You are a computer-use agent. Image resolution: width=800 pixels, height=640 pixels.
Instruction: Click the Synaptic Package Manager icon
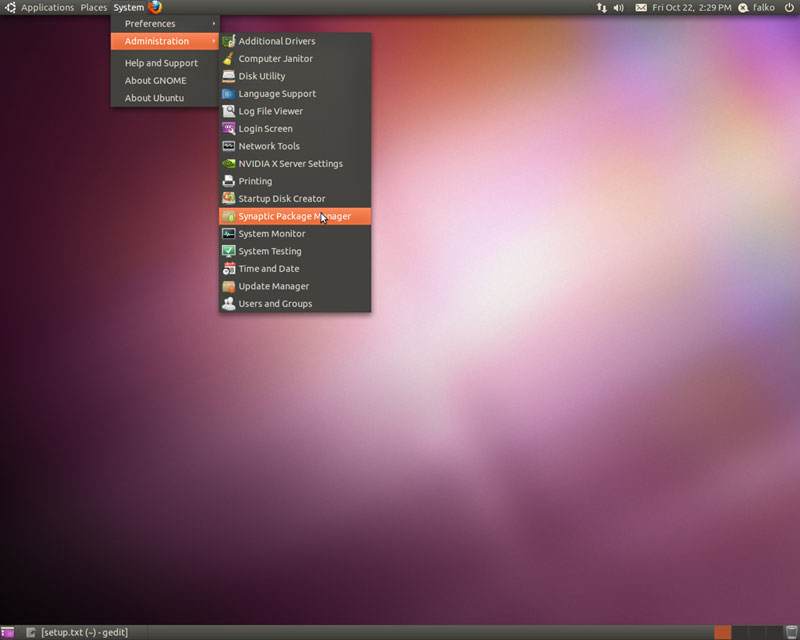tap(229, 216)
